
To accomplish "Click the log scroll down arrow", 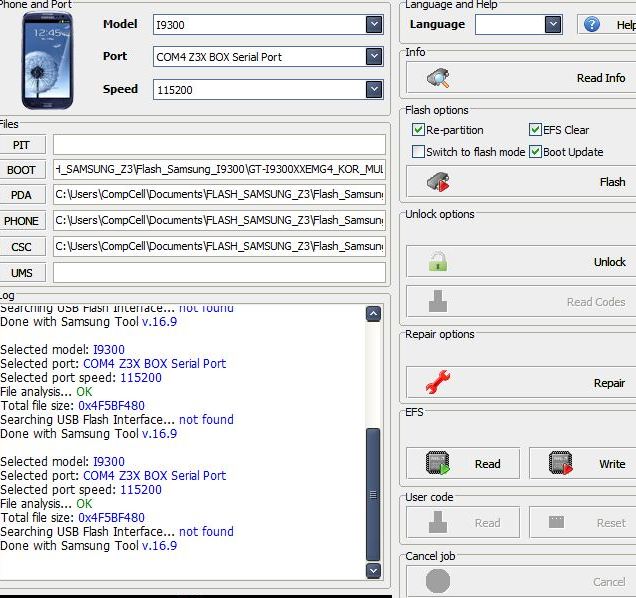I will (x=373, y=570).
